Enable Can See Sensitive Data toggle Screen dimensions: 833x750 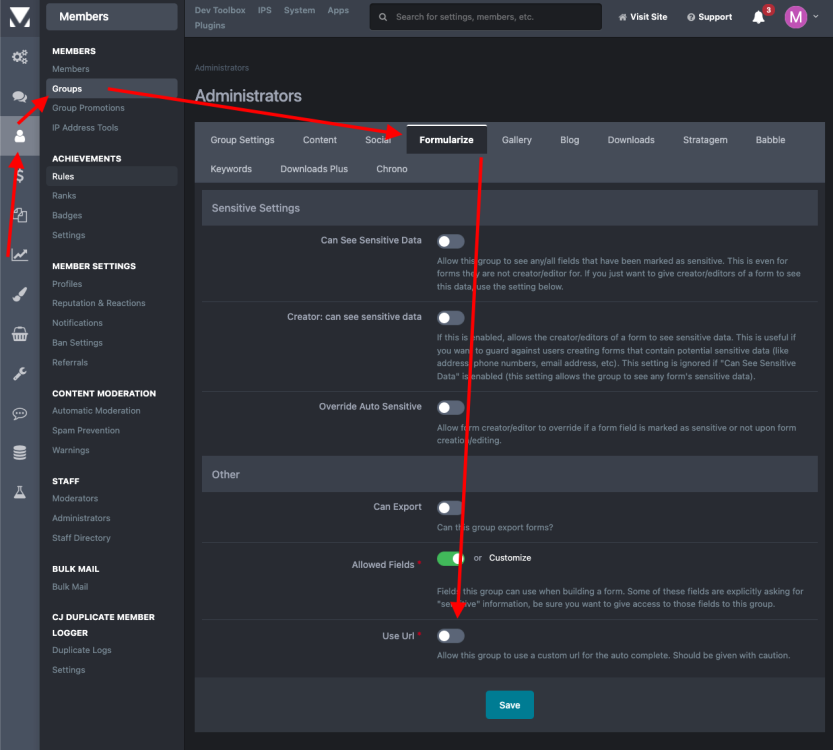tap(450, 241)
